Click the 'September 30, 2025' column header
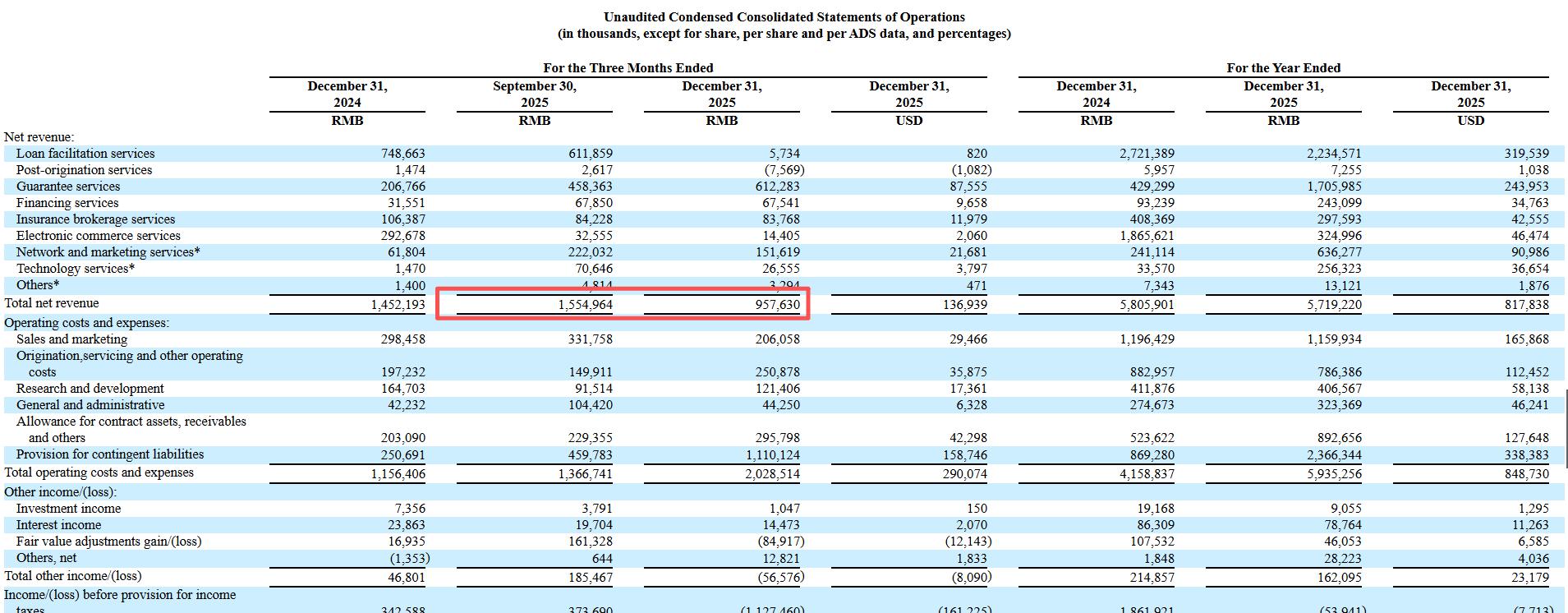The width and height of the screenshot is (1568, 613). click(x=535, y=94)
